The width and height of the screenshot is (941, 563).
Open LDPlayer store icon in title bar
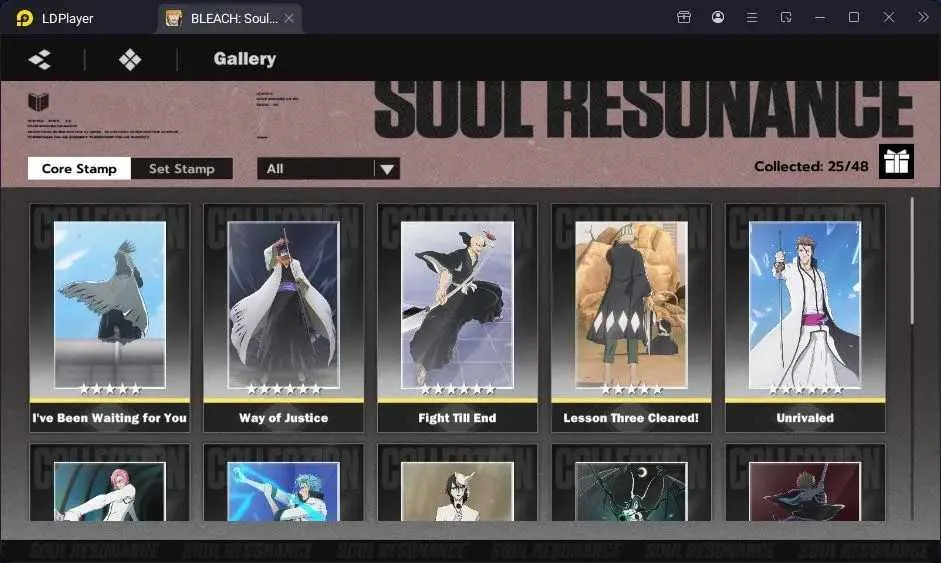684,17
